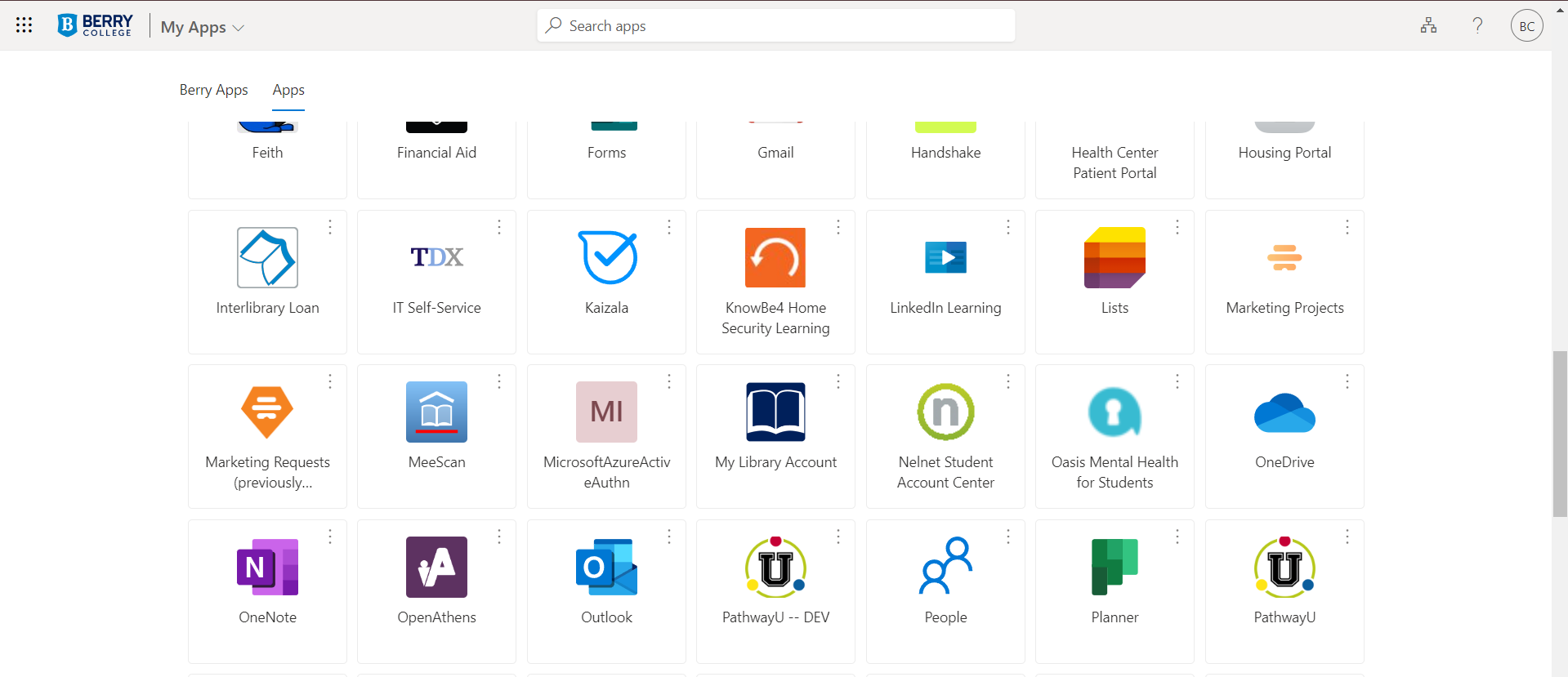This screenshot has height=677, width=1568.
Task: Open the app launcher waffle icon
Action: [25, 25]
